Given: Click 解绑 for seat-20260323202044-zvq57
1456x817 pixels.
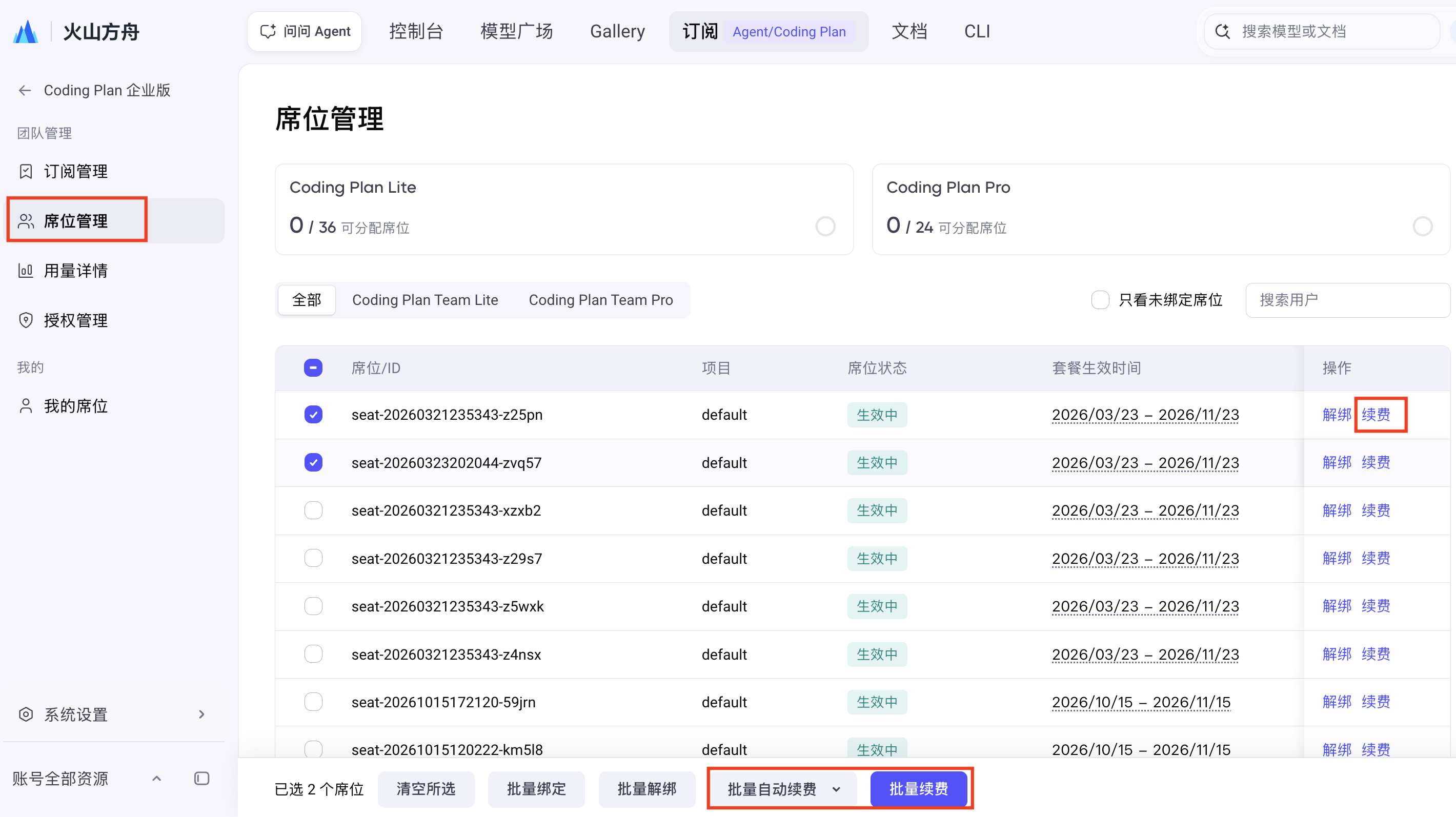Looking at the screenshot, I should click(1337, 463).
